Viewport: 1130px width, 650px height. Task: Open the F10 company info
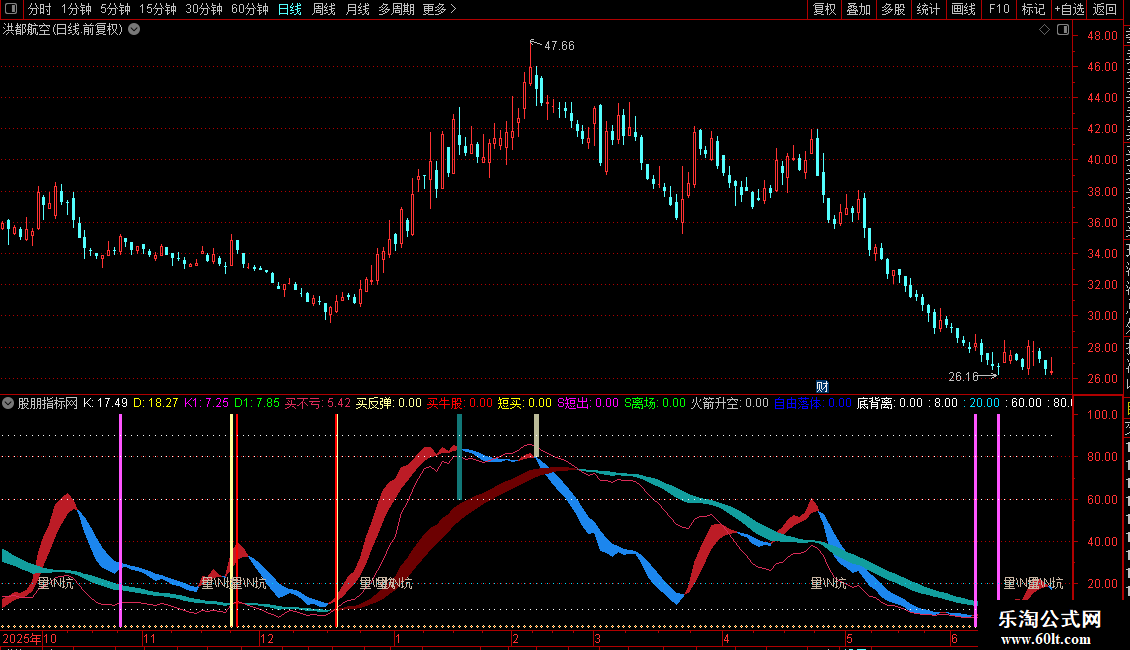[x=999, y=9]
